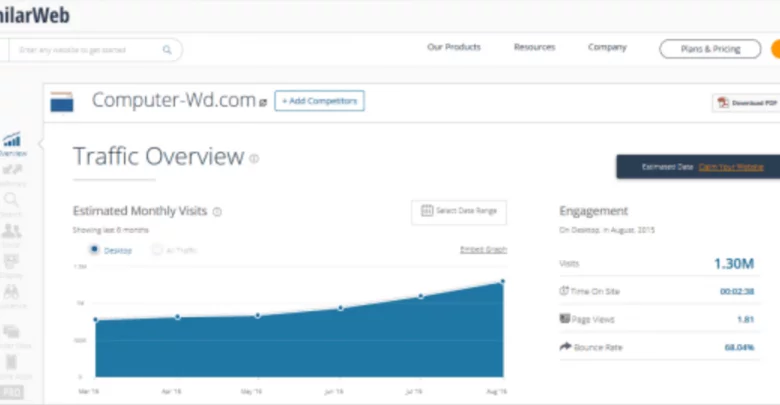
Task: Expand the Our Products menu
Action: 453,47
